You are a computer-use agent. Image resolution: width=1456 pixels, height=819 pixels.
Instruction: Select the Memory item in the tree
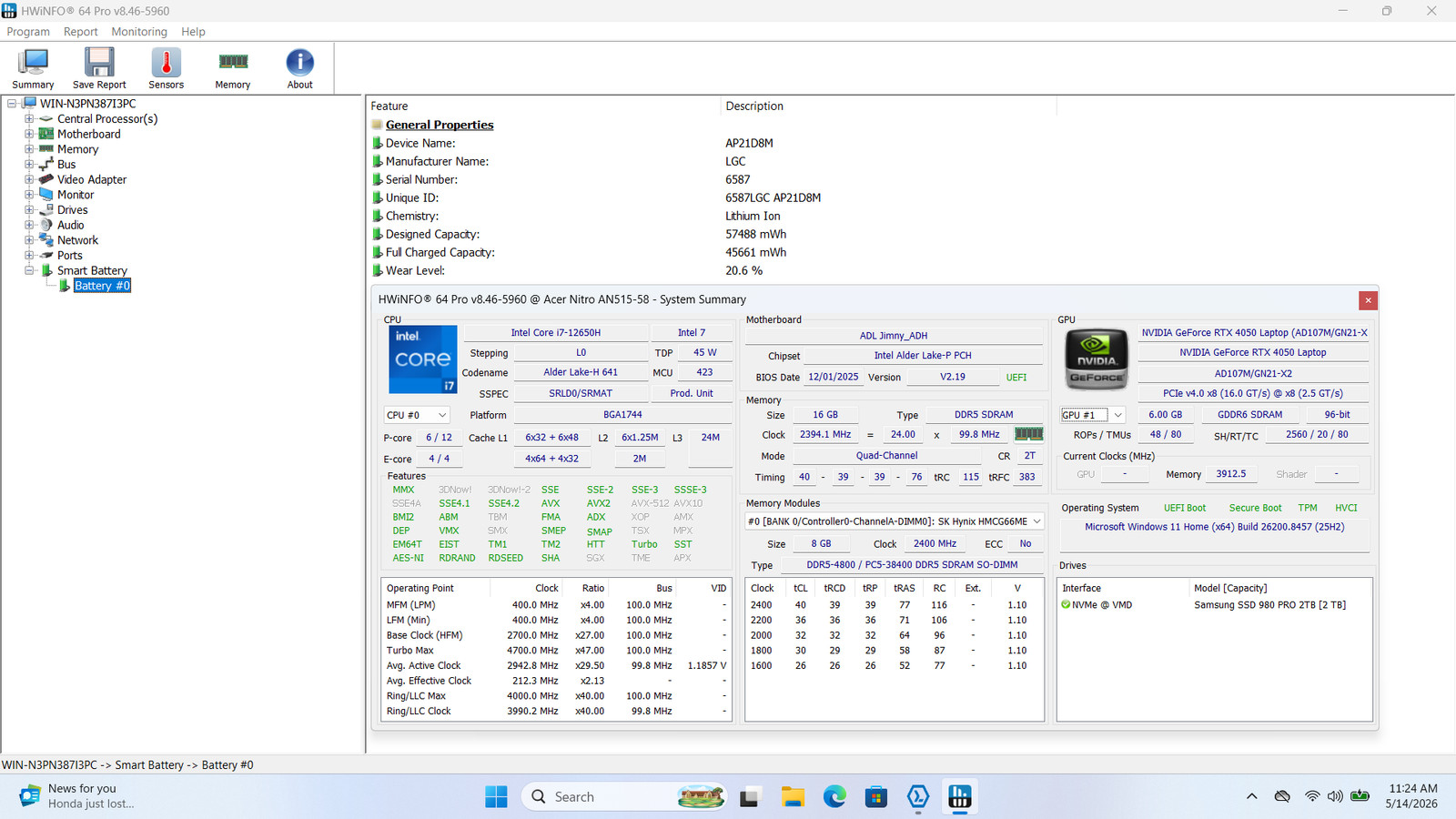coord(77,149)
